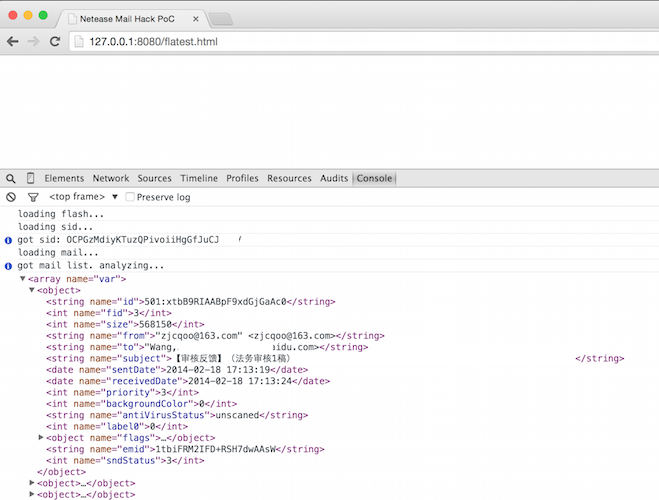Viewport: 659px width, 500px height.
Task: Click the int name="label0" row
Action: (x=117, y=426)
